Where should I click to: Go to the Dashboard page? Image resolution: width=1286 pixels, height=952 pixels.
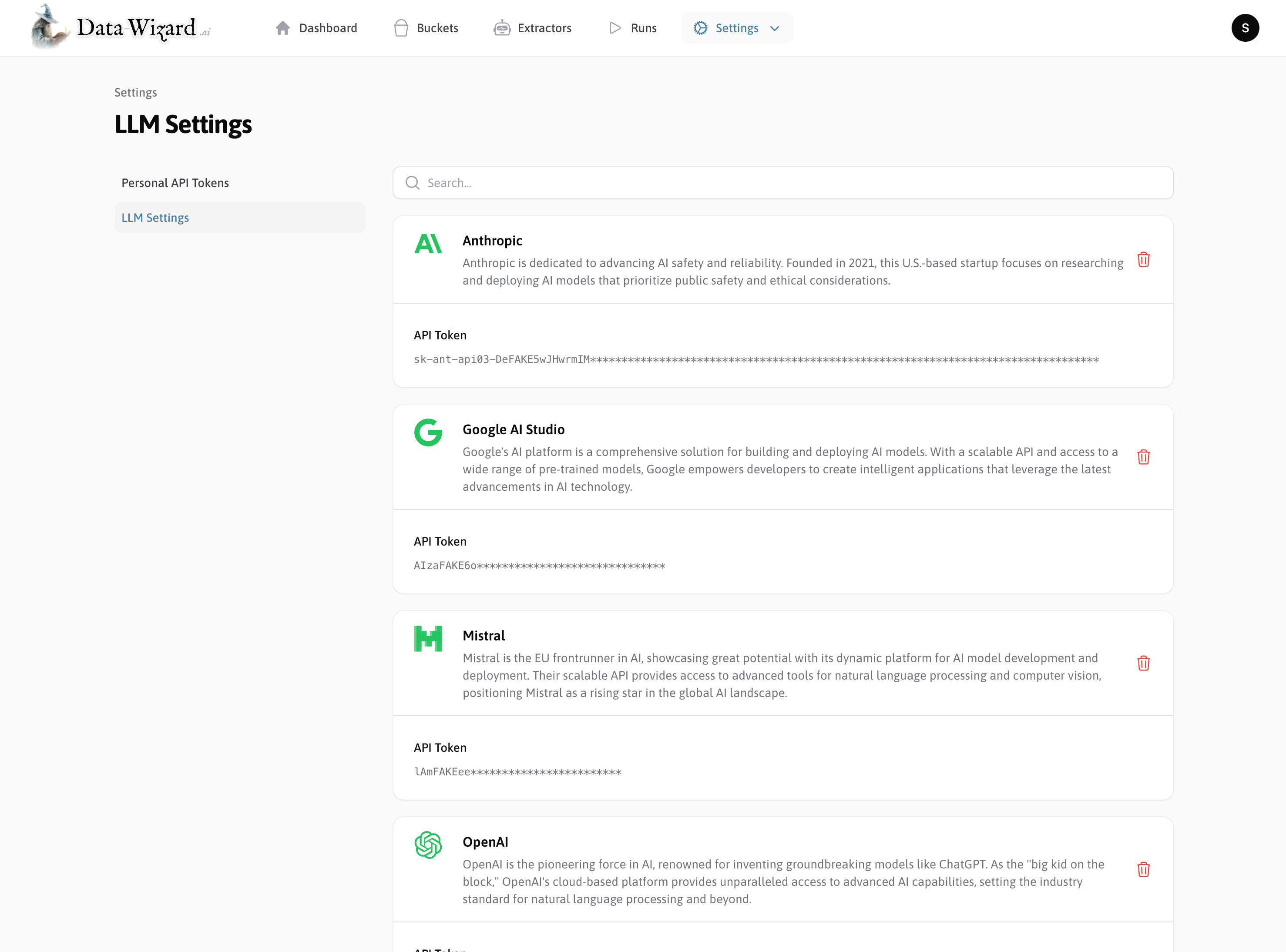tap(316, 28)
